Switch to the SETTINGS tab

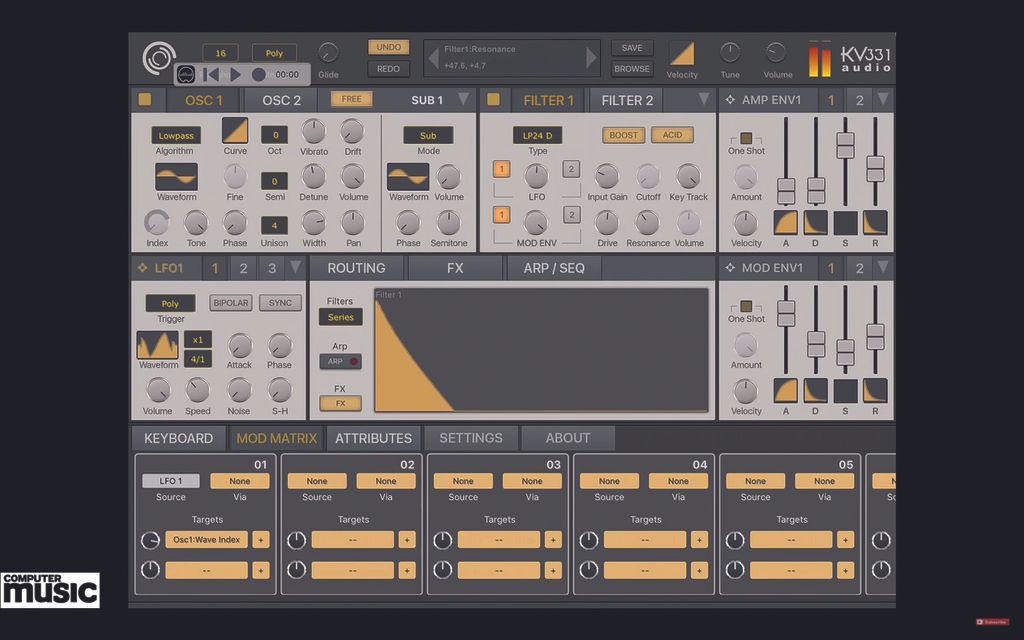tap(470, 438)
